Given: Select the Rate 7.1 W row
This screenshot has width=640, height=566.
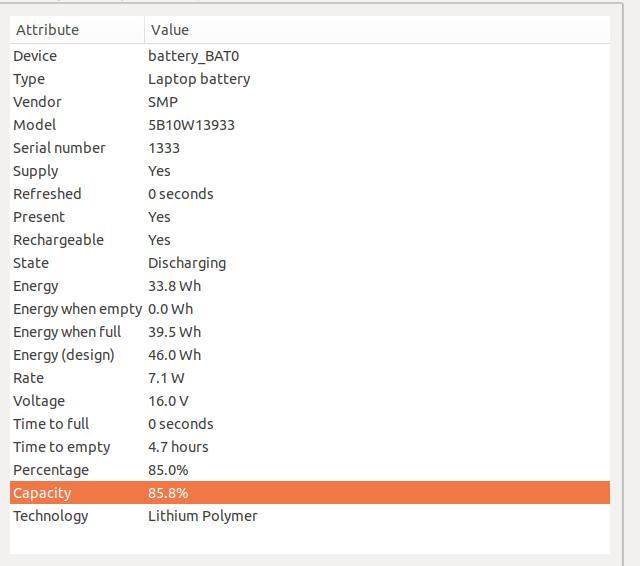Looking at the screenshot, I should click(x=310, y=378).
